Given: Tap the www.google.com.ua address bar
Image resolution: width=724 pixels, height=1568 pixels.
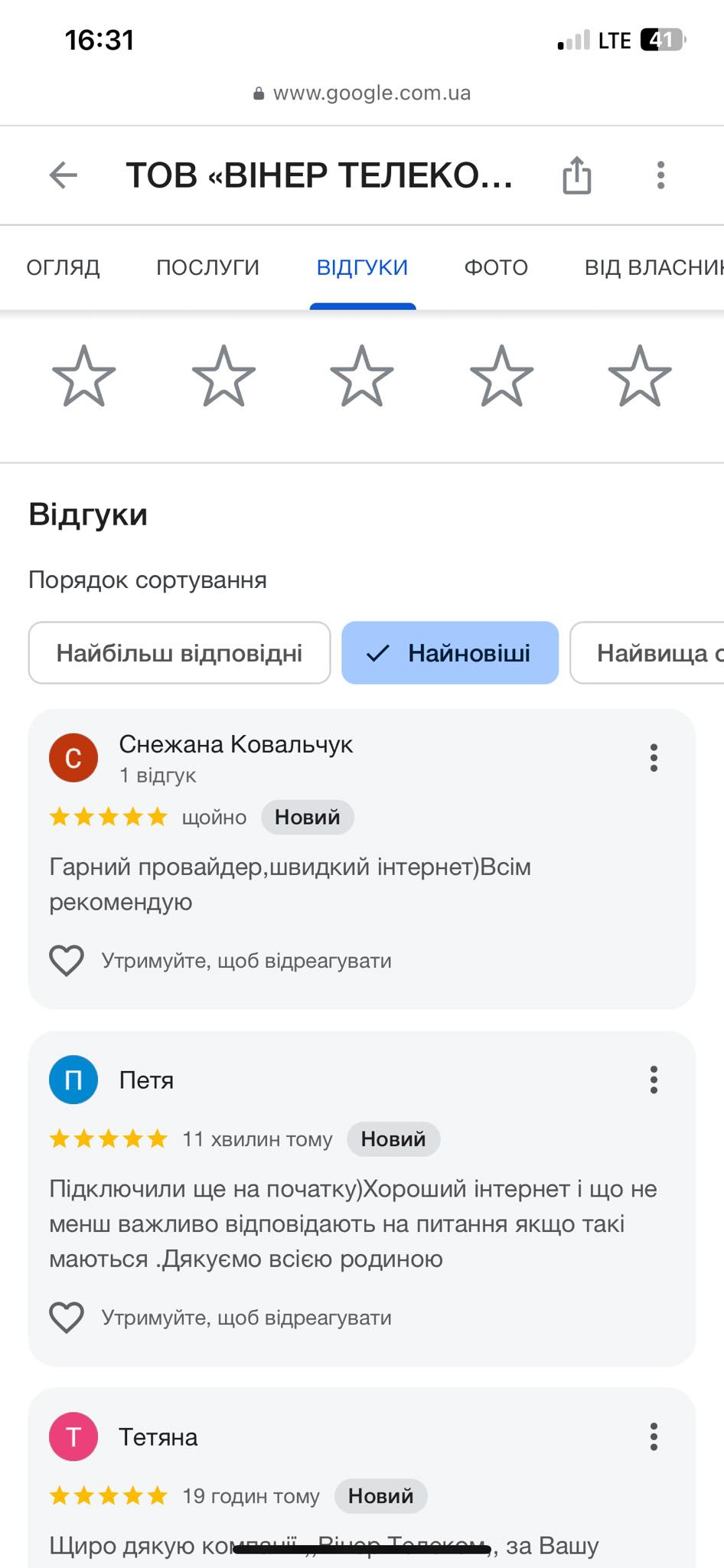Looking at the screenshot, I should (362, 93).
